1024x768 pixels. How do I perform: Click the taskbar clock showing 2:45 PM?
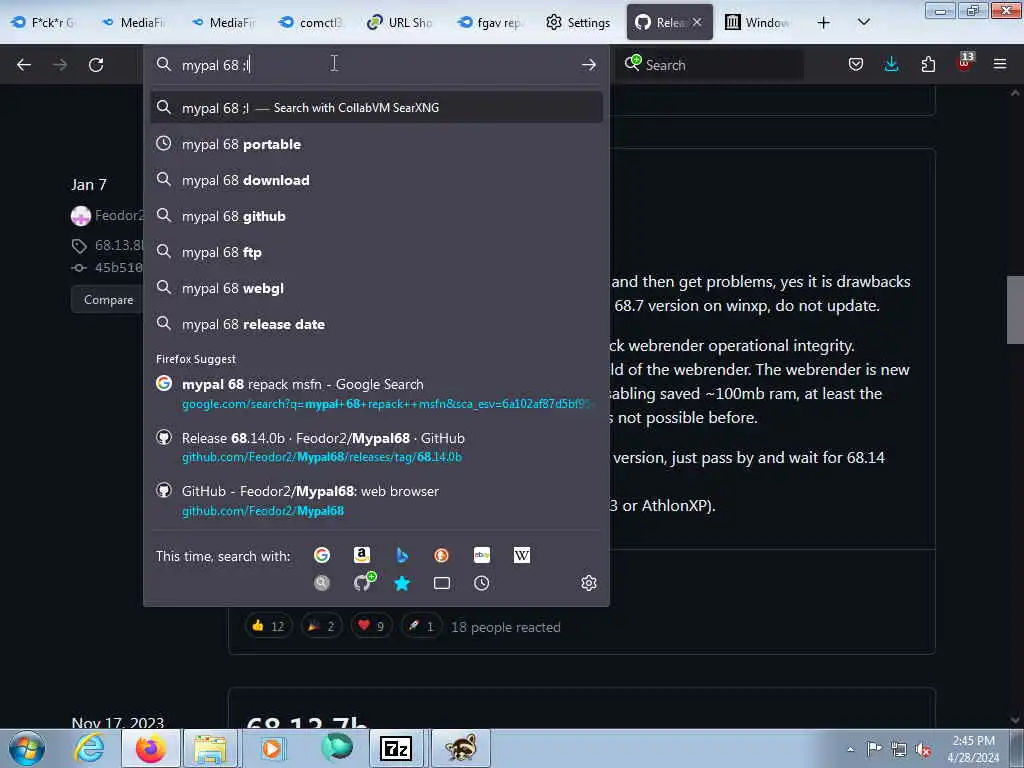[973, 749]
